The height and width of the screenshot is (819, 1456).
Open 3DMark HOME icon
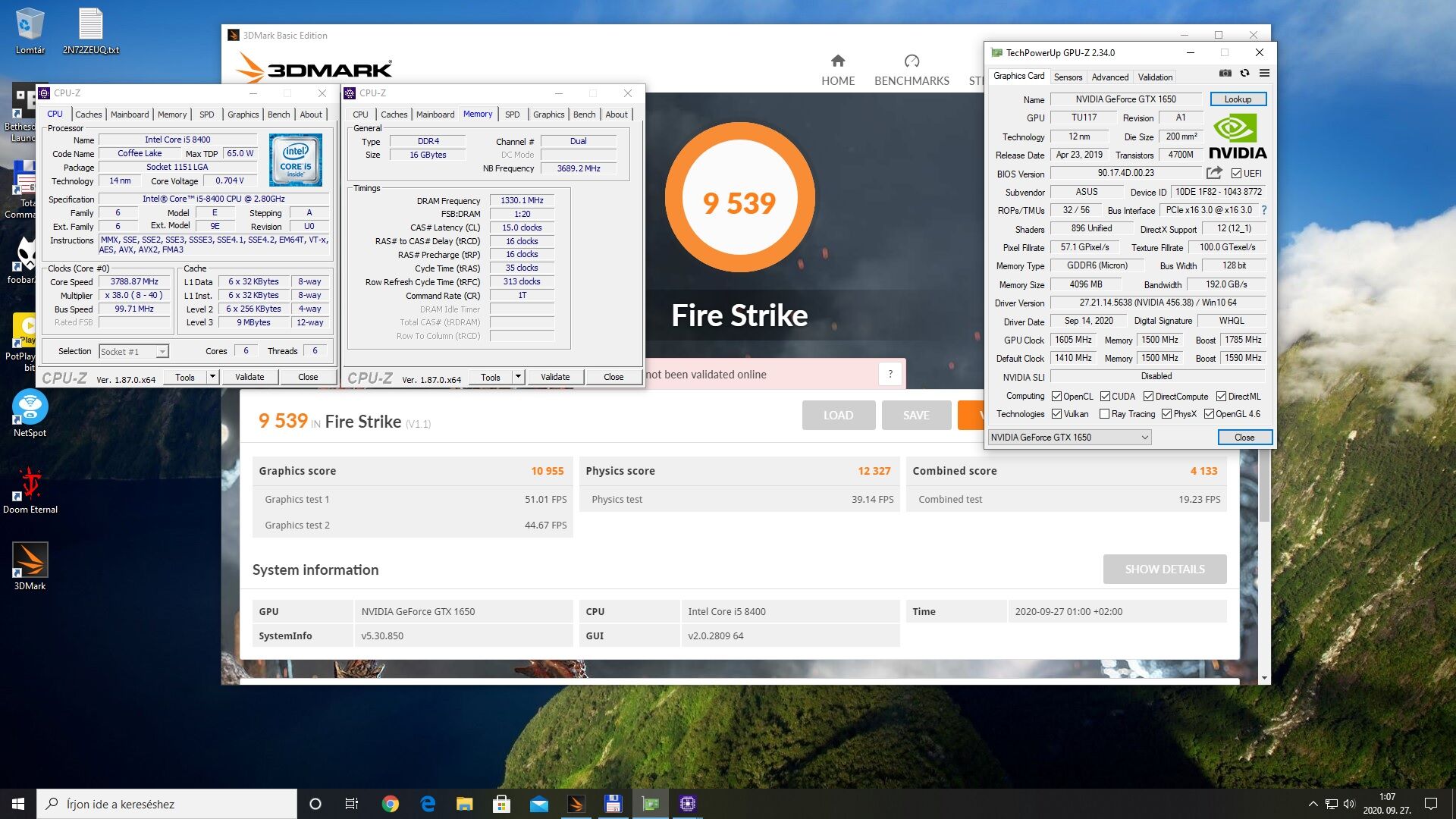[838, 61]
